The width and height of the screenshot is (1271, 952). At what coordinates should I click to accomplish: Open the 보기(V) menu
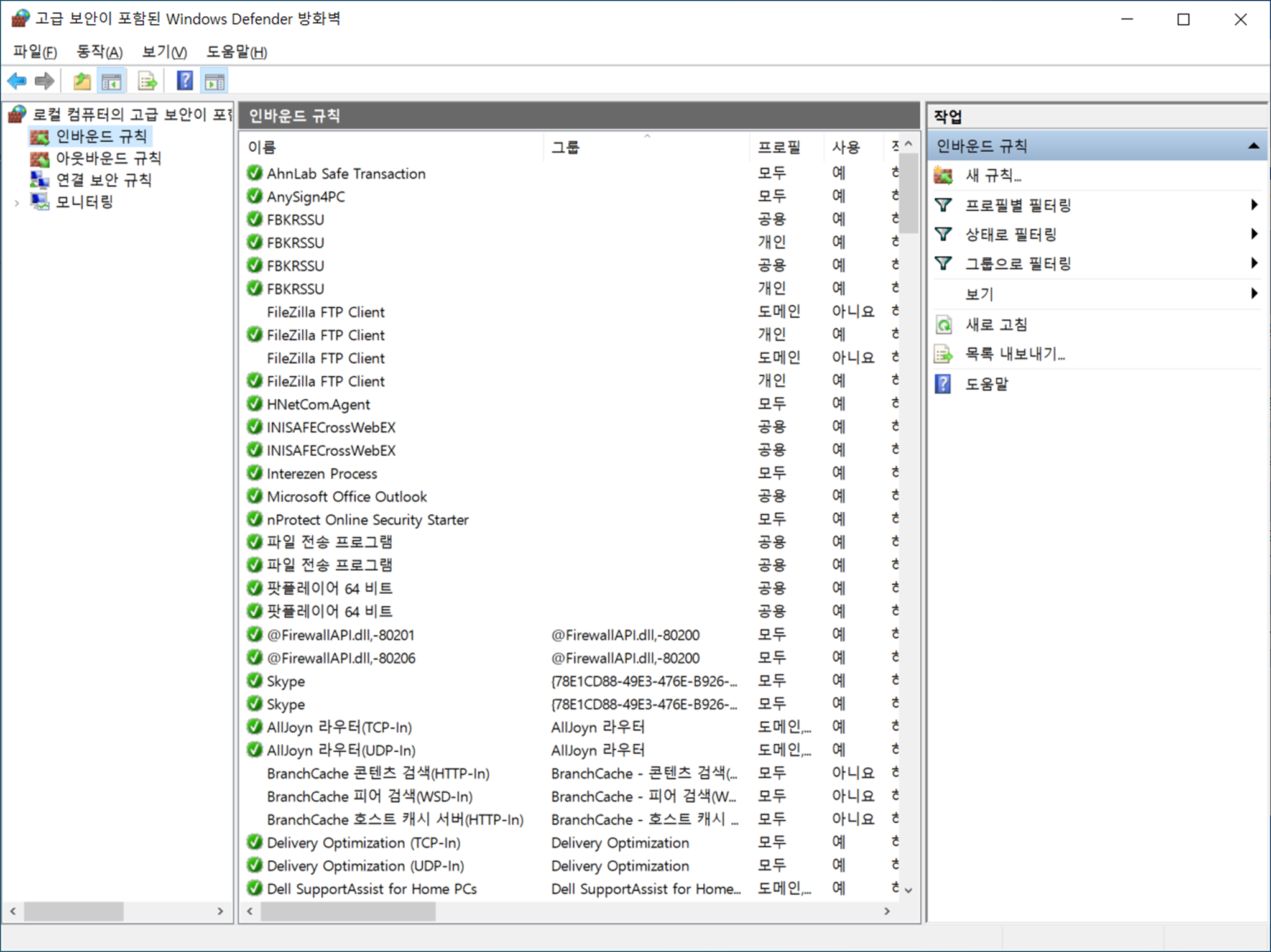coord(164,52)
